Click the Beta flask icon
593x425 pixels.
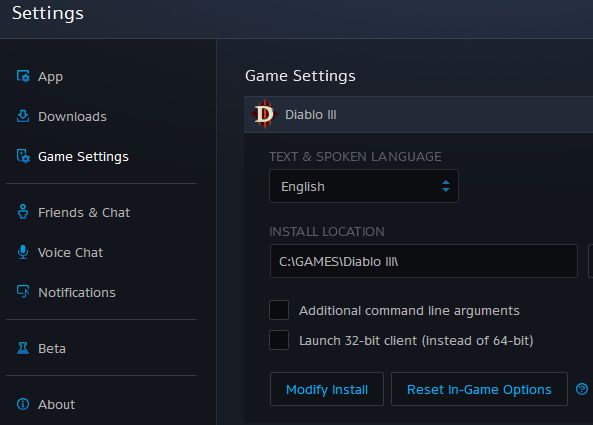[x=23, y=348]
